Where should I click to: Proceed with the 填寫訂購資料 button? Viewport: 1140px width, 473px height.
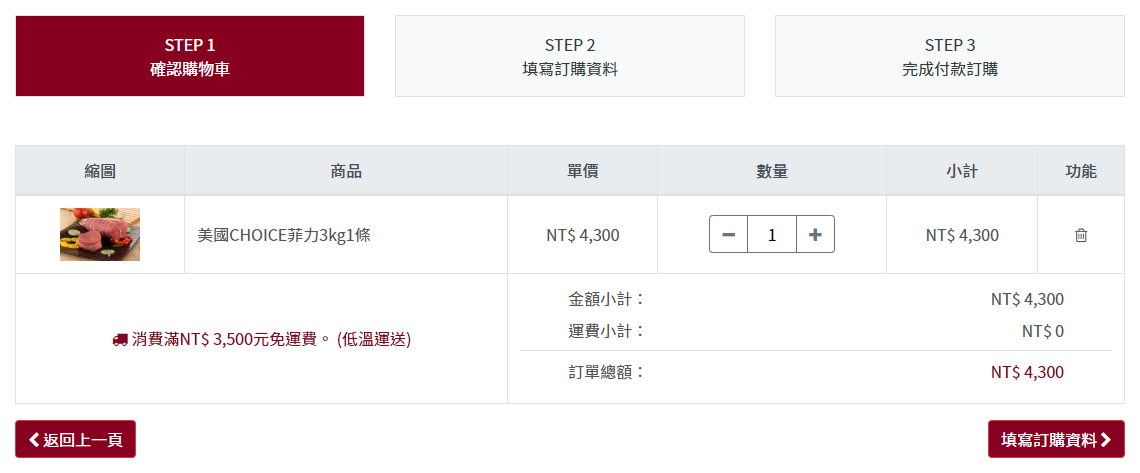click(x=1056, y=440)
